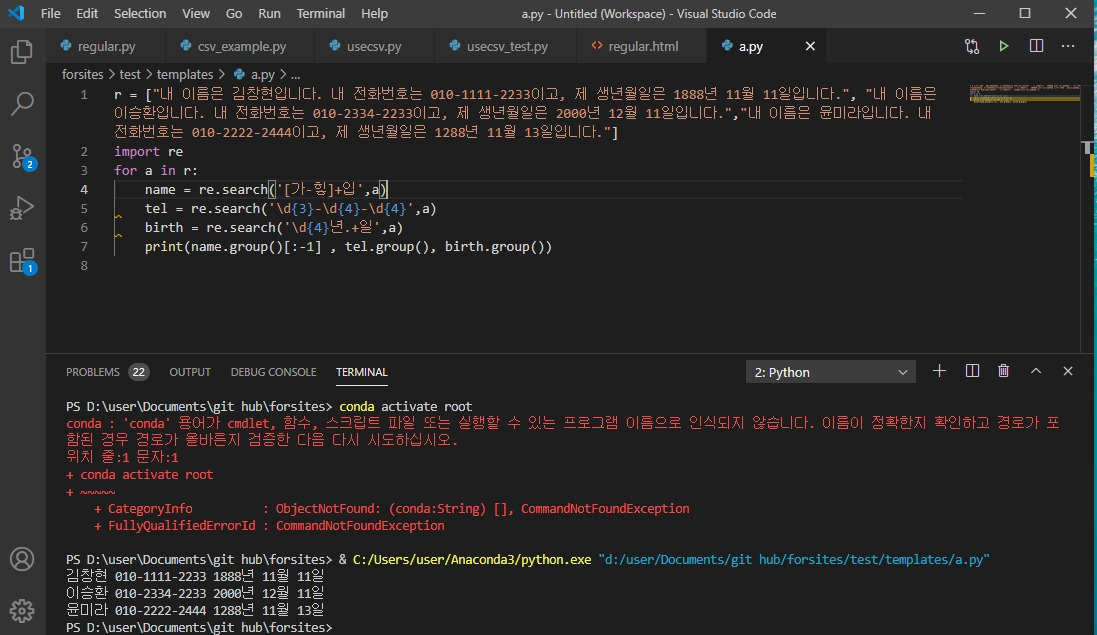The width and height of the screenshot is (1097, 635).
Task: Click the 'import re' code line
Action: click(148, 152)
